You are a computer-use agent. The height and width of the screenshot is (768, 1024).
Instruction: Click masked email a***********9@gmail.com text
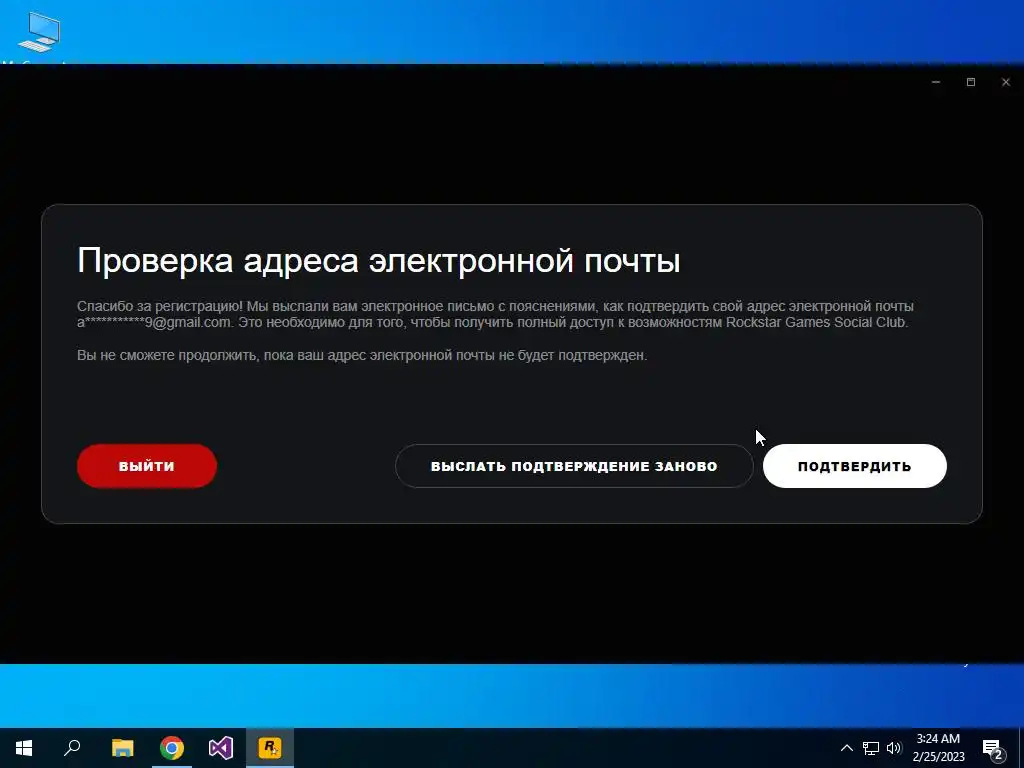[154, 323]
